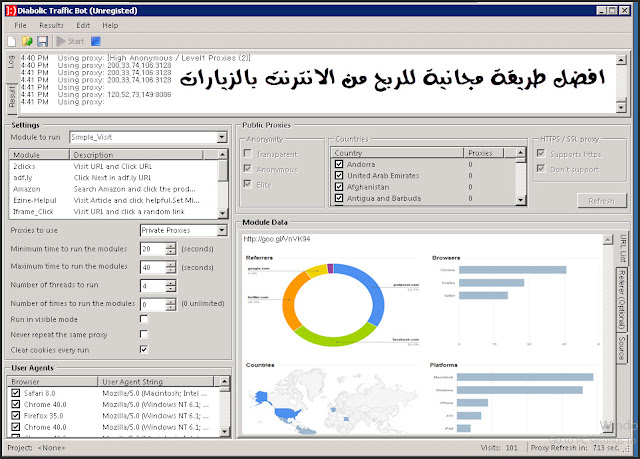Click the Referrers donut chart
The width and height of the screenshot is (640, 459).
333,305
